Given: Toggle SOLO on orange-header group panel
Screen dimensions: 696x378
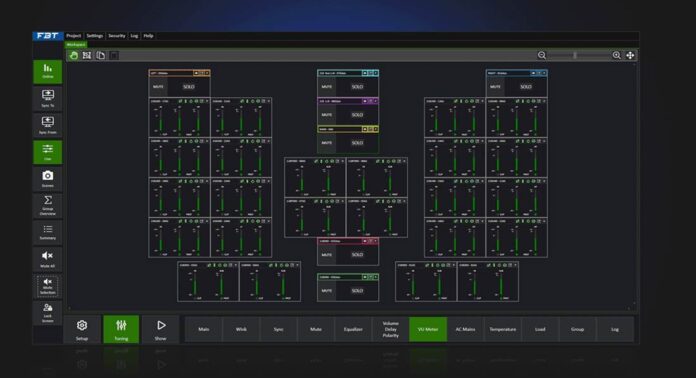Looking at the screenshot, I should (x=189, y=87).
